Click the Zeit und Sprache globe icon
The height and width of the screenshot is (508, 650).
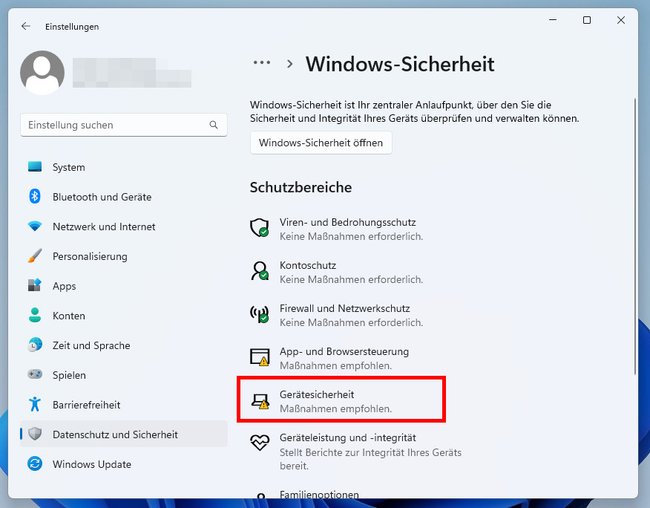35,345
